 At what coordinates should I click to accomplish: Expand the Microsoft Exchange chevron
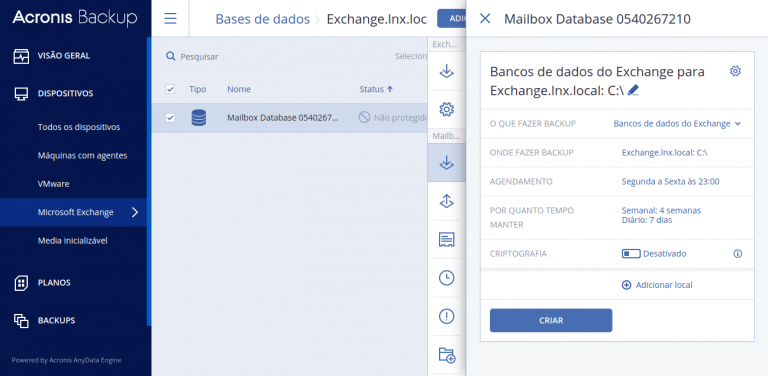pyautogui.click(x=135, y=212)
